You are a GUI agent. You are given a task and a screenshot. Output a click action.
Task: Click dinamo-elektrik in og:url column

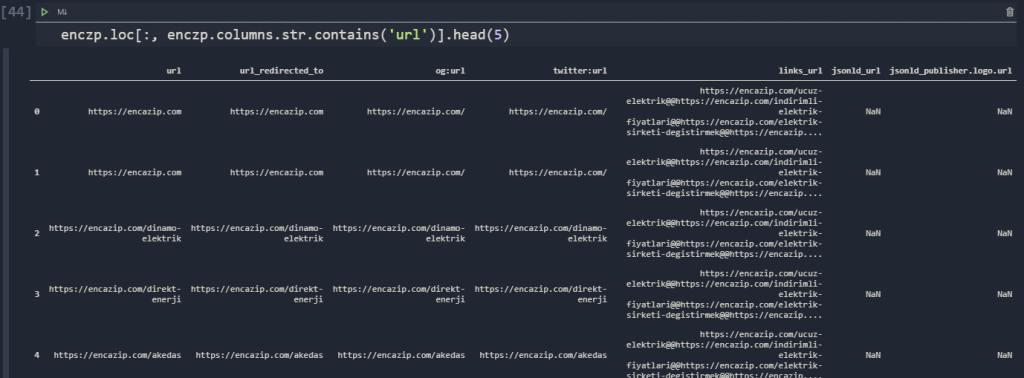pyautogui.click(x=398, y=233)
